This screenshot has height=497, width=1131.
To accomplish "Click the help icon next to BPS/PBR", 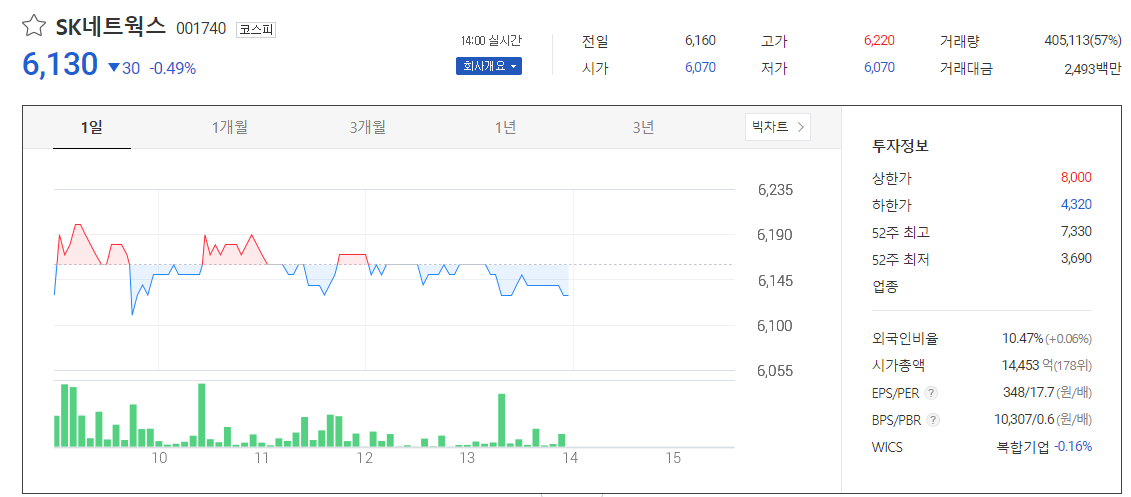I will [x=933, y=420].
